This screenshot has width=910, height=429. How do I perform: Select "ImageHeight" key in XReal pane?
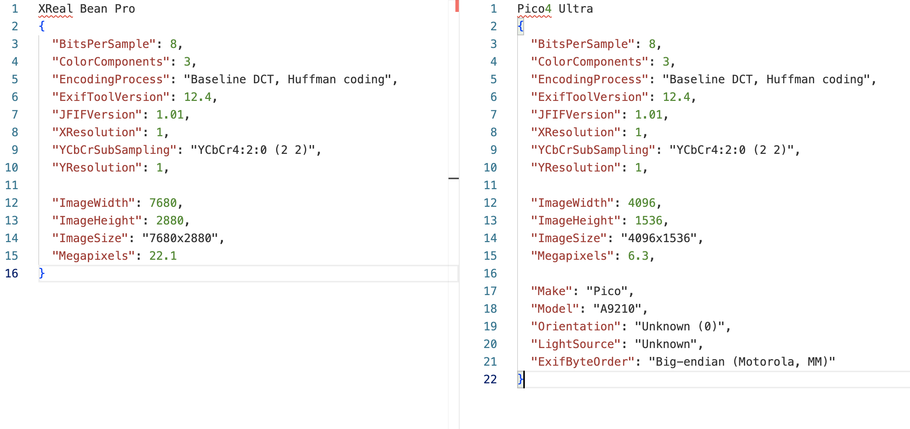(x=99, y=221)
